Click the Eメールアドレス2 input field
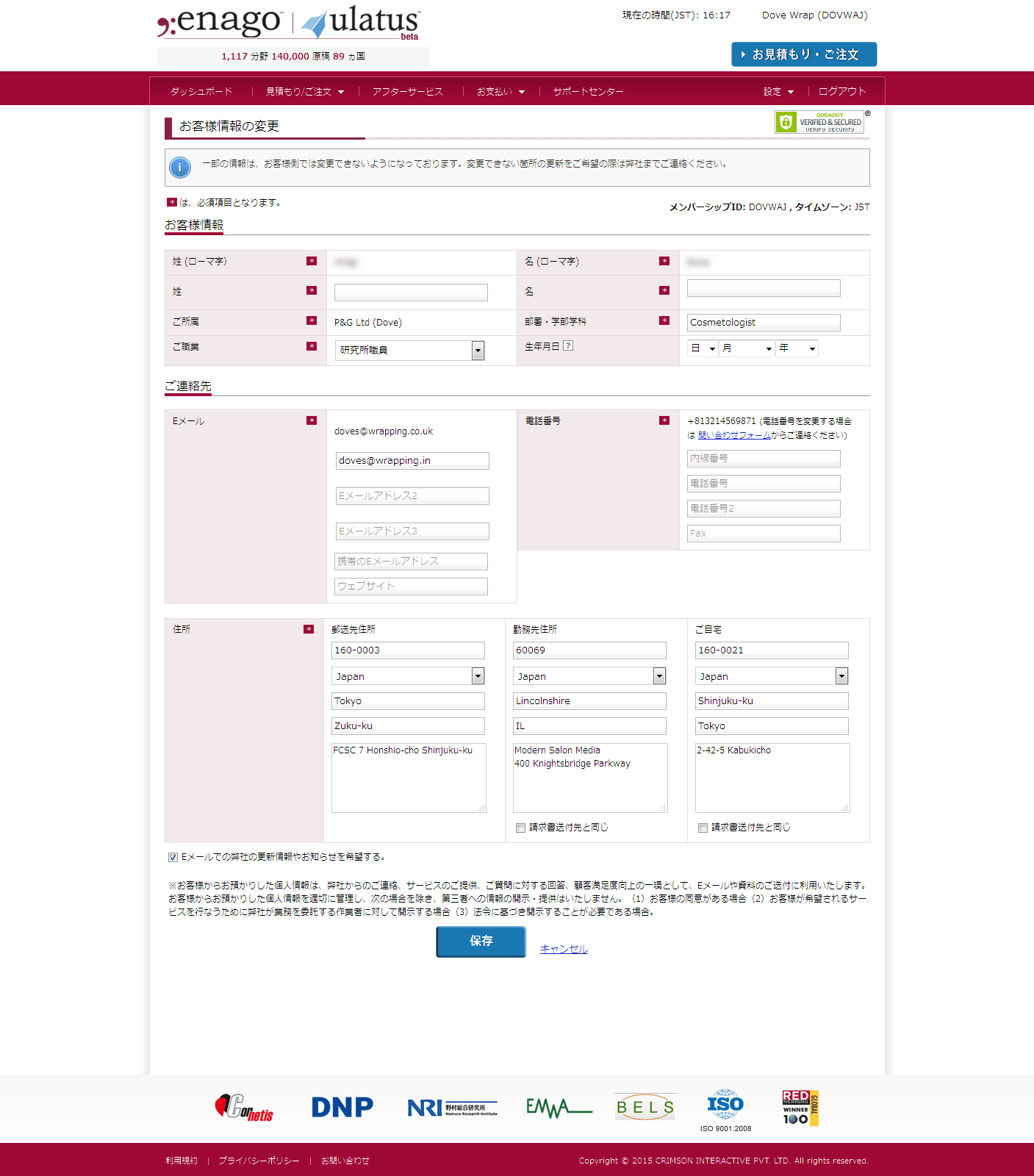The image size is (1034, 1176). [x=412, y=496]
